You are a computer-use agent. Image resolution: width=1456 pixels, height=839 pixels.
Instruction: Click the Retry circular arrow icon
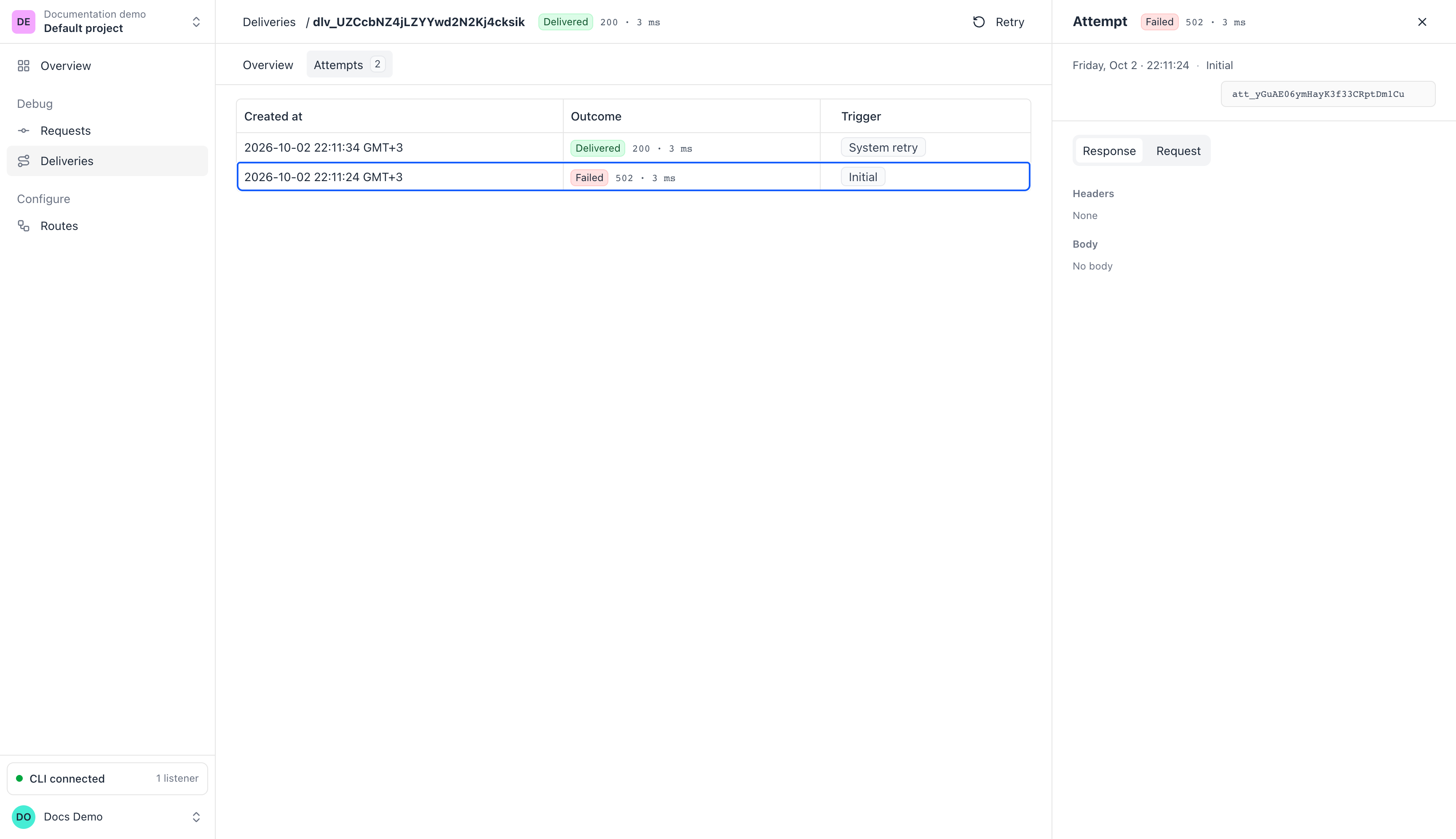click(979, 22)
